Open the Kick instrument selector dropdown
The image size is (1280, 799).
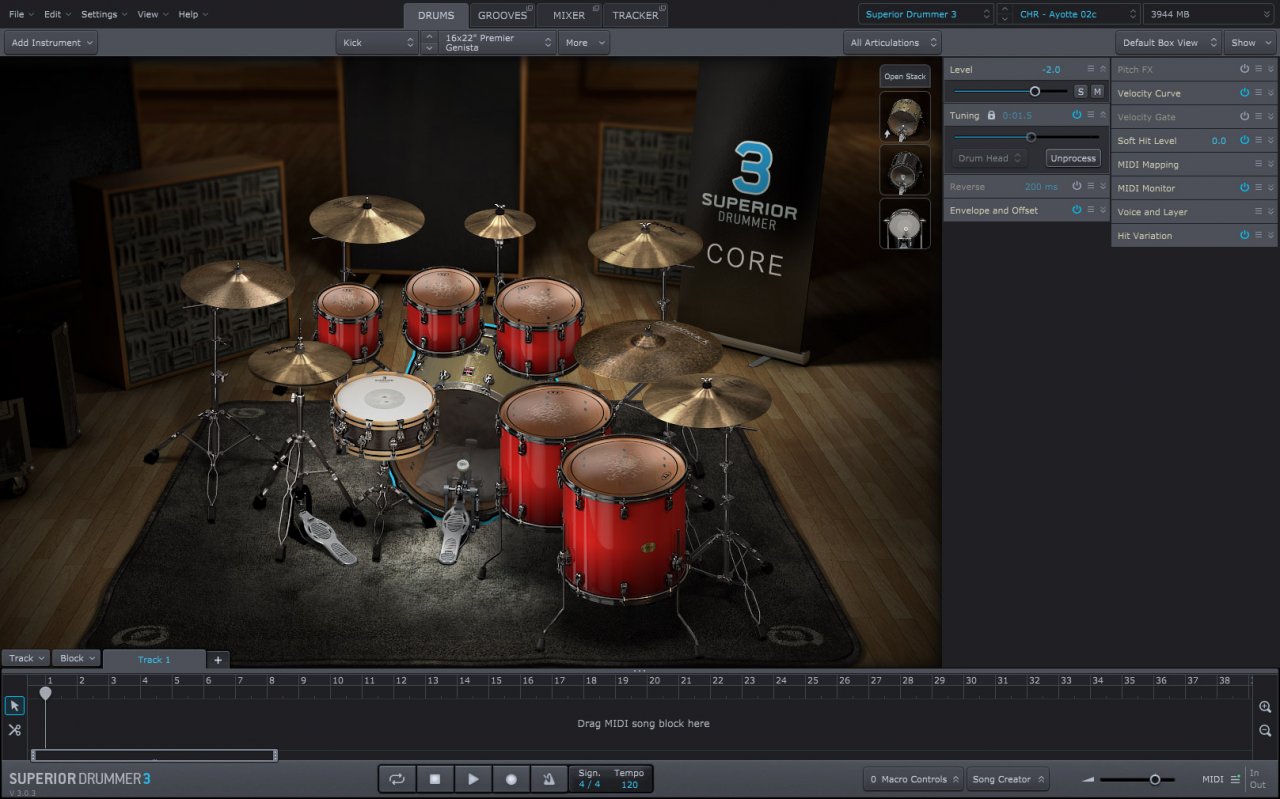(377, 42)
